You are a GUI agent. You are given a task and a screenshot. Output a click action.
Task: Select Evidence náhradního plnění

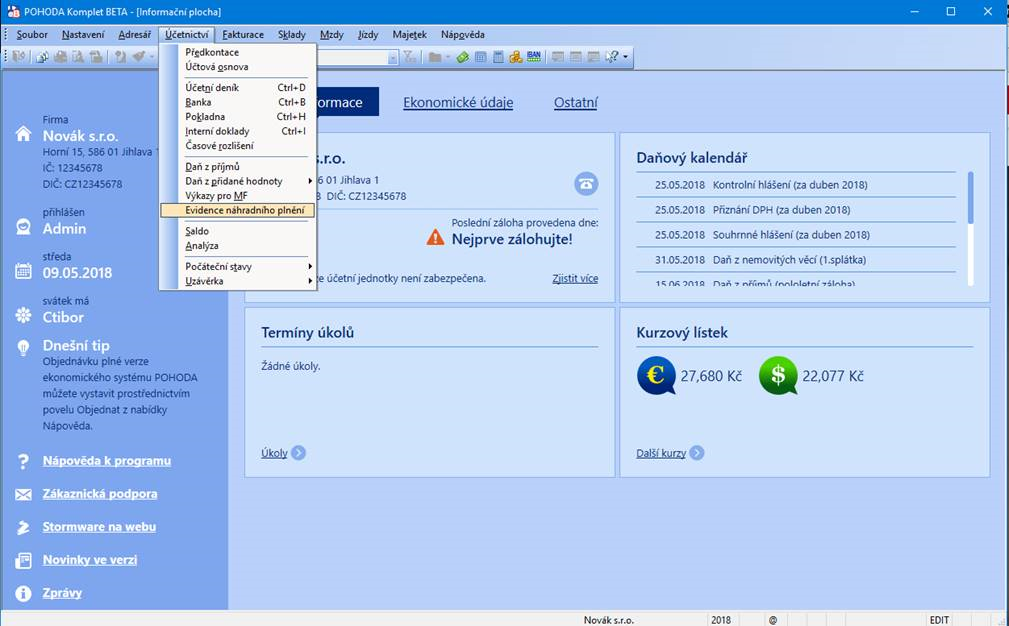point(238,210)
